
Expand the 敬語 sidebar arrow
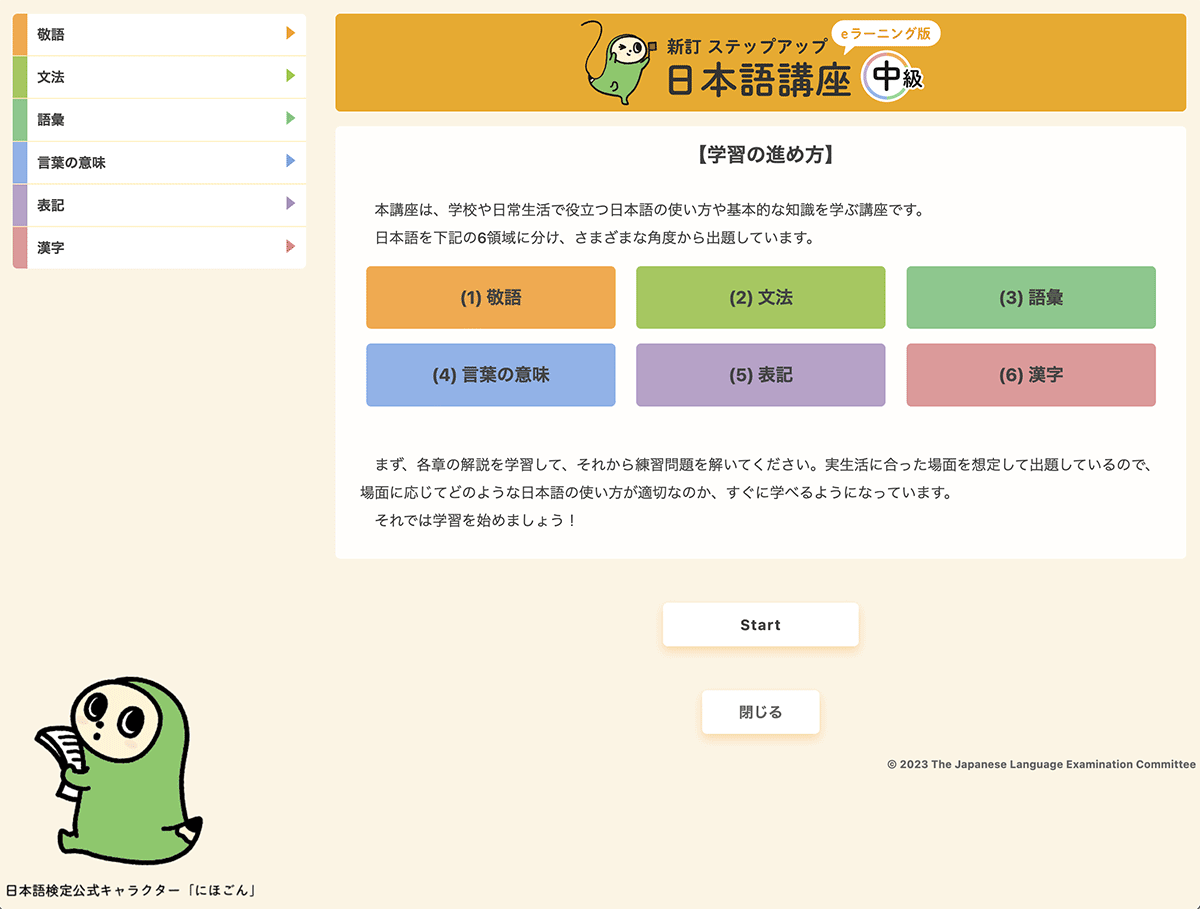click(290, 34)
